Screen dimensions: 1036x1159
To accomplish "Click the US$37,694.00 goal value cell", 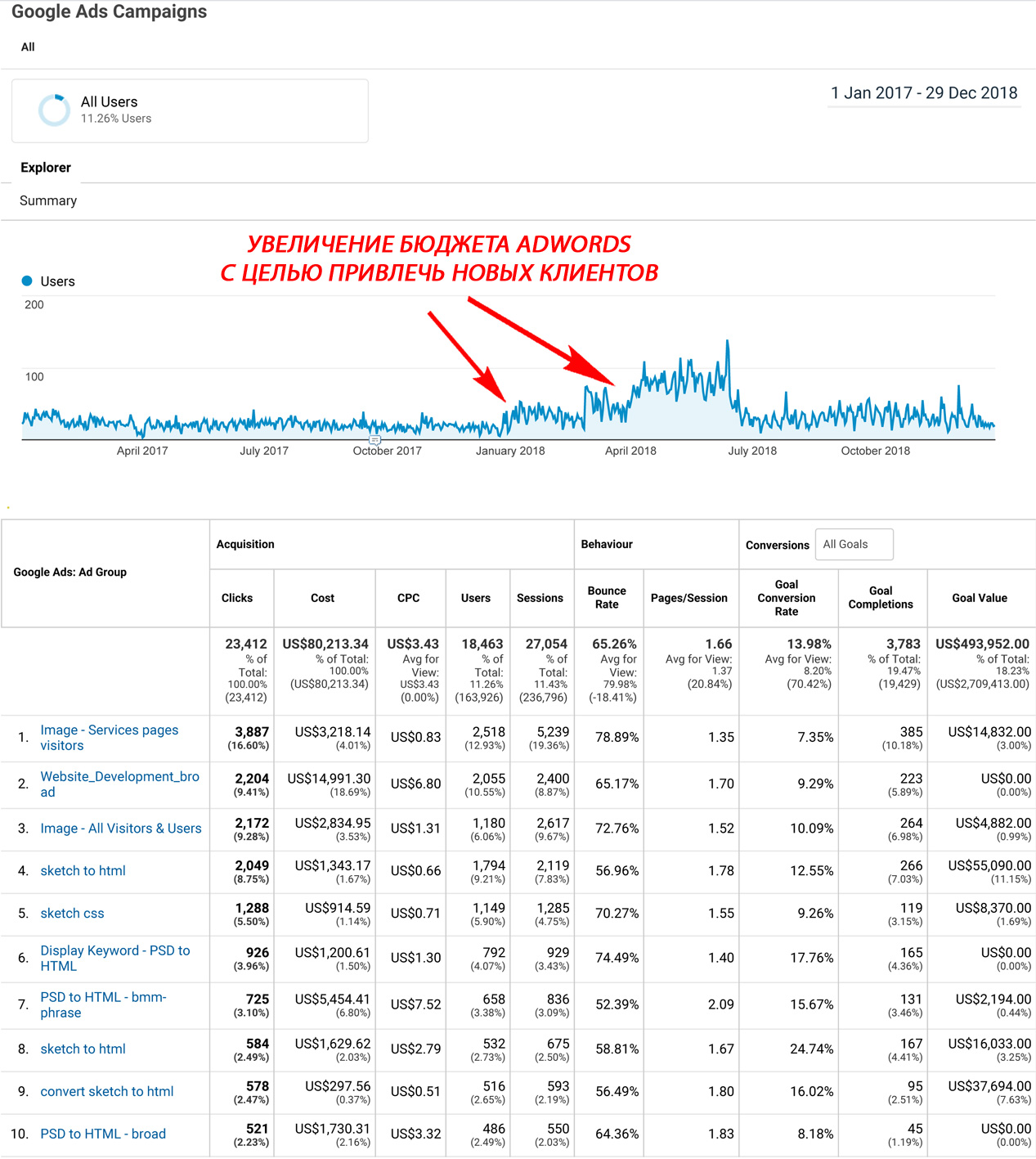I will click(989, 1086).
